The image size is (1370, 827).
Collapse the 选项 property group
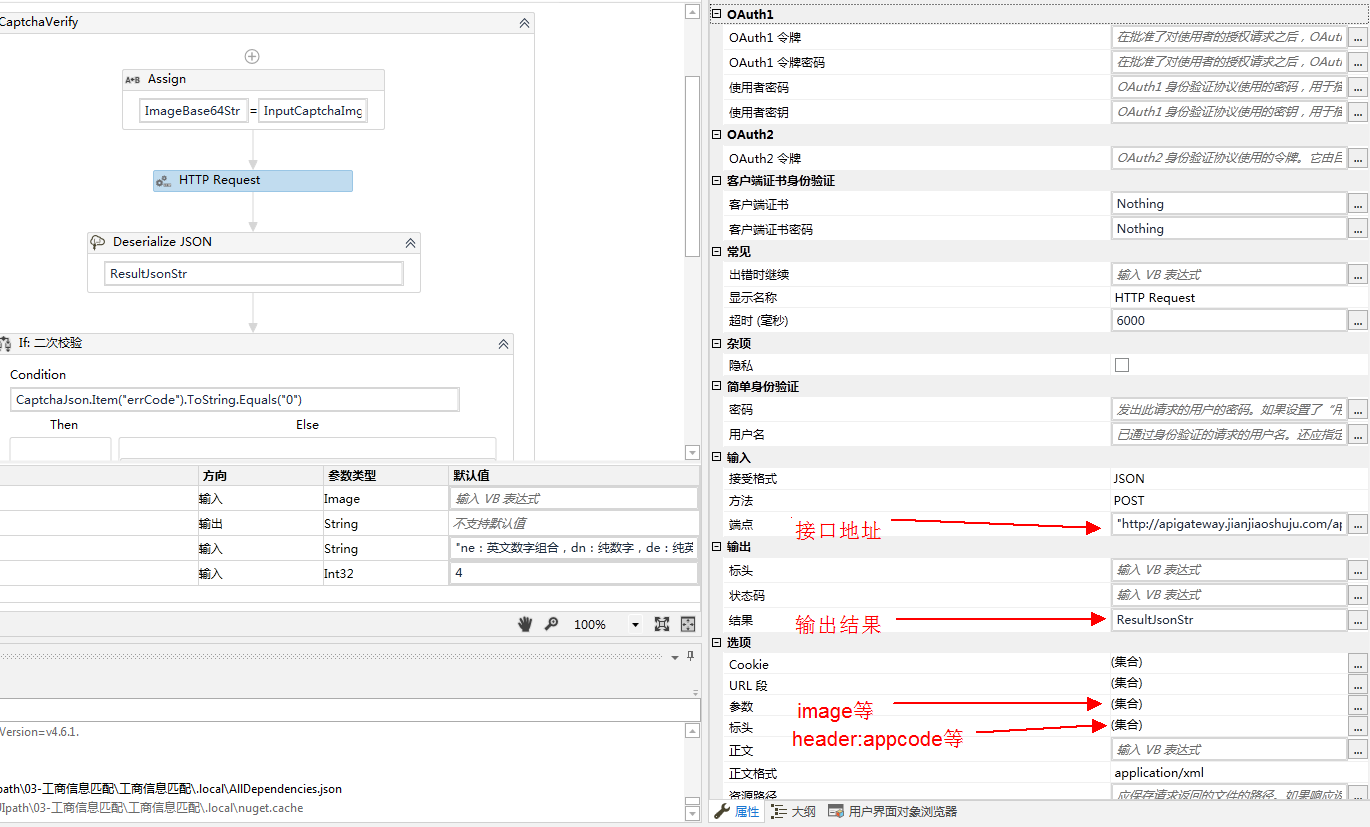716,643
